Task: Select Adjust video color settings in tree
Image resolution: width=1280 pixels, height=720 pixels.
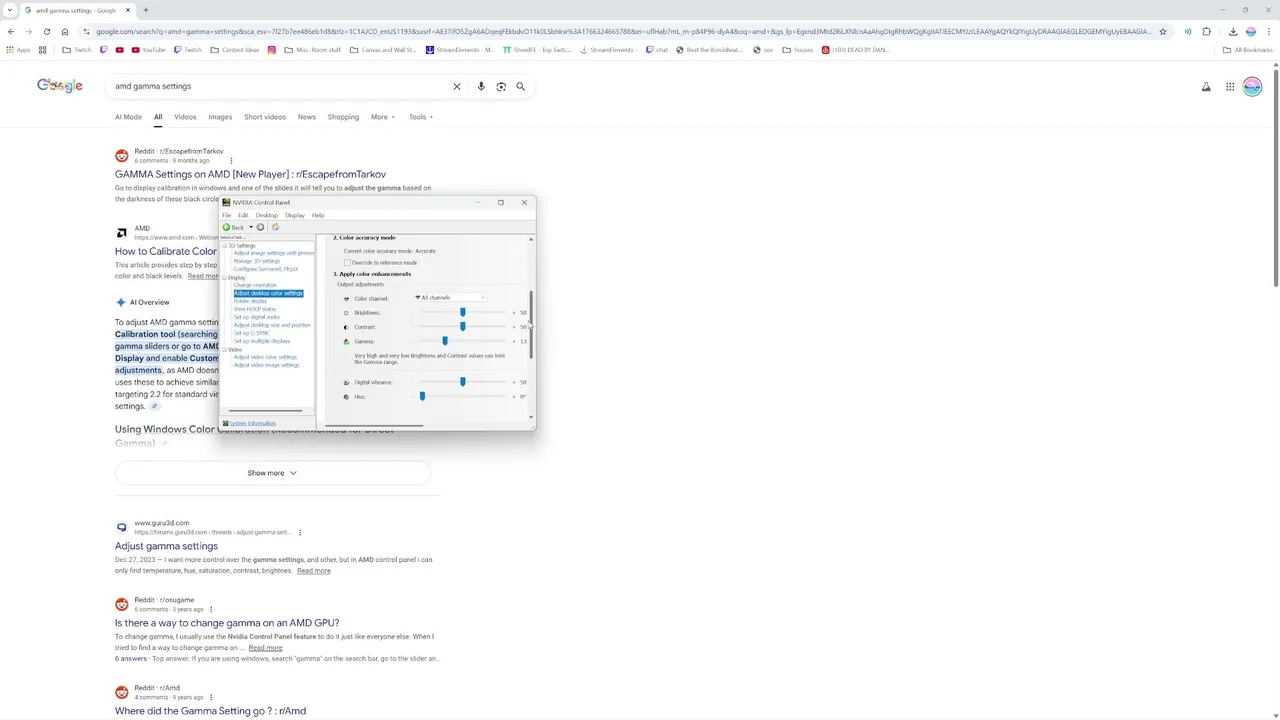Action: pyautogui.click(x=265, y=357)
